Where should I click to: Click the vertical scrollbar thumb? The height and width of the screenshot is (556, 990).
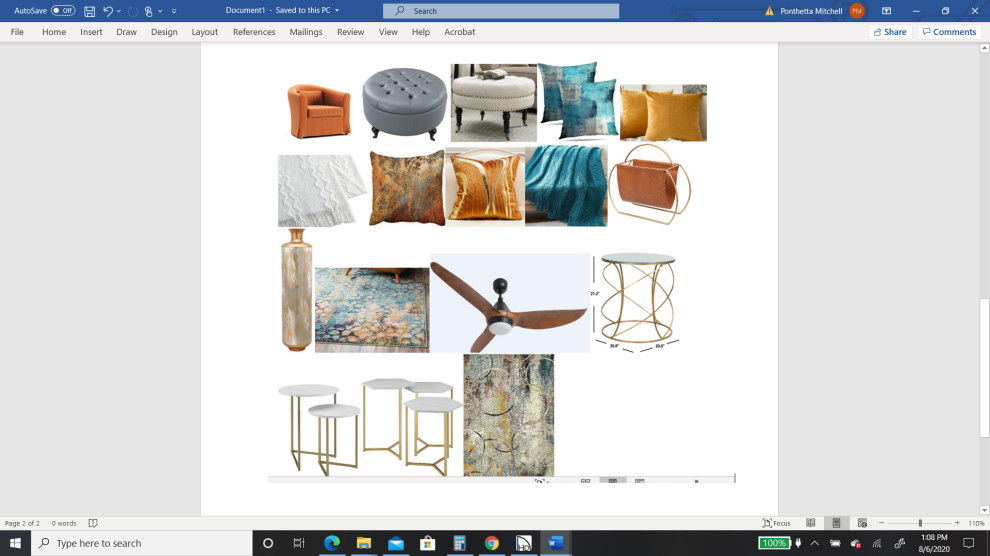(984, 368)
